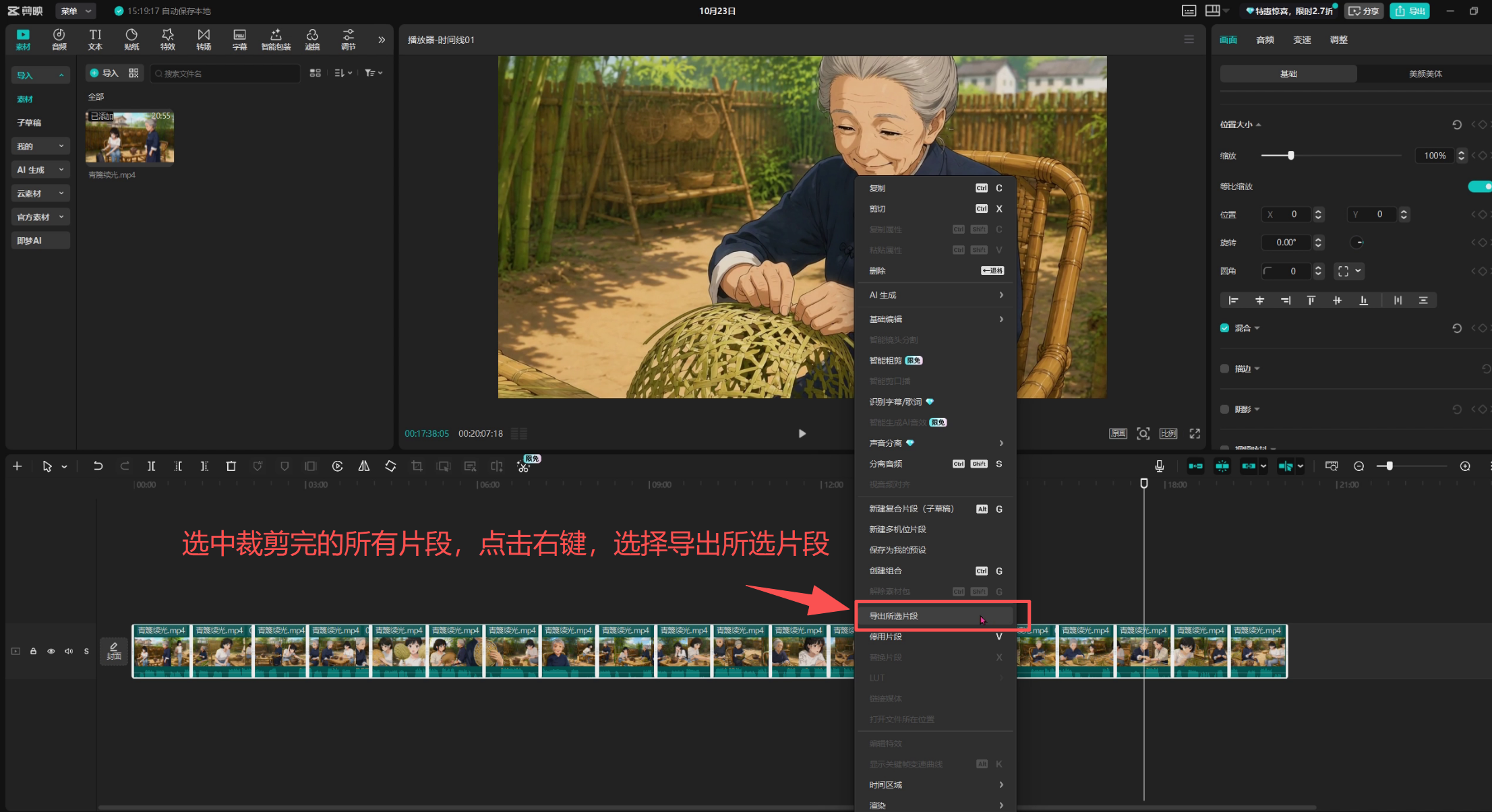
Task: Select 导出所选片段 in context menu
Action: [x=935, y=616]
